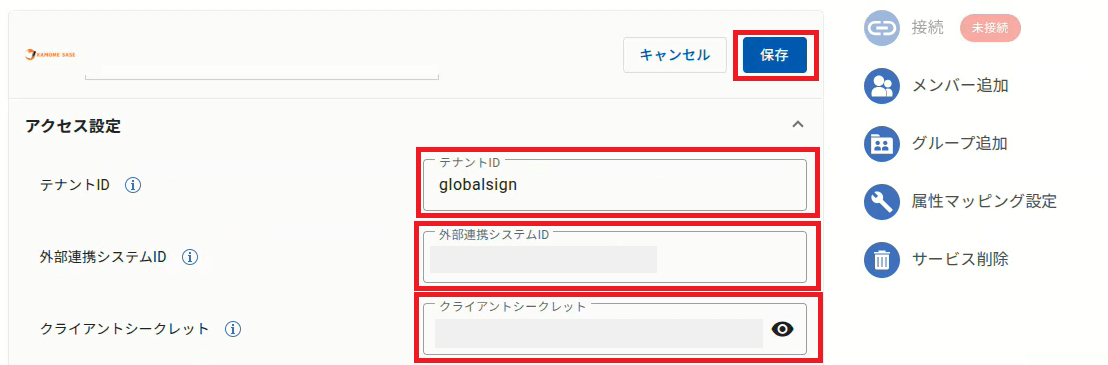Image resolution: width=1108 pixels, height=365 pixels.
Task: Click the Kamome SASE logo thumbnail
Action: coord(50,54)
